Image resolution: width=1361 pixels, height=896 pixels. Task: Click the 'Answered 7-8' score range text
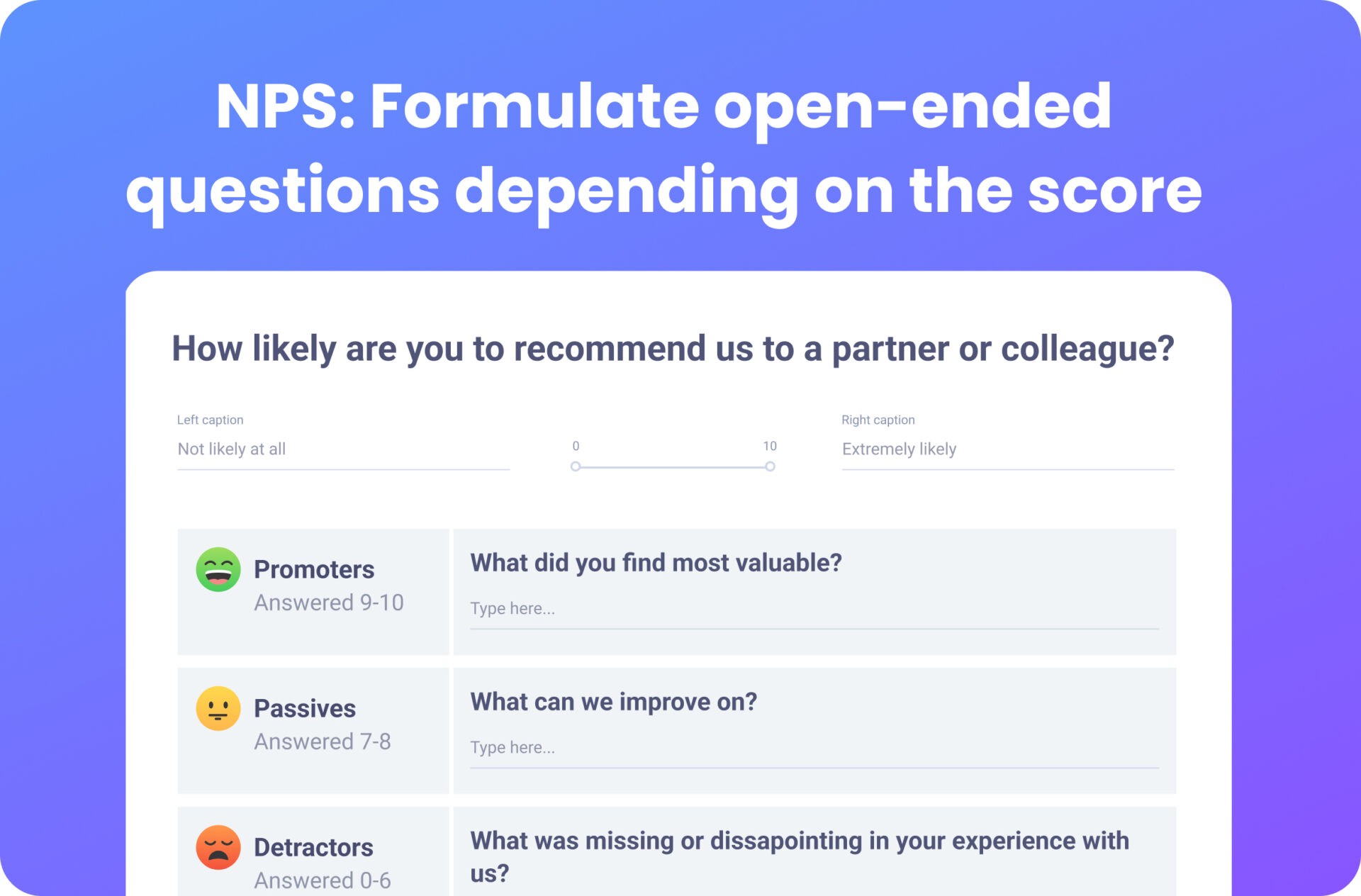pyautogui.click(x=323, y=741)
